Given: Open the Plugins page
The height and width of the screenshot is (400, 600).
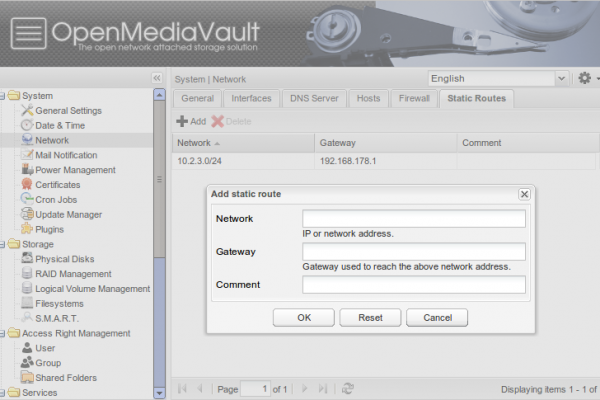Looking at the screenshot, I should (49, 229).
